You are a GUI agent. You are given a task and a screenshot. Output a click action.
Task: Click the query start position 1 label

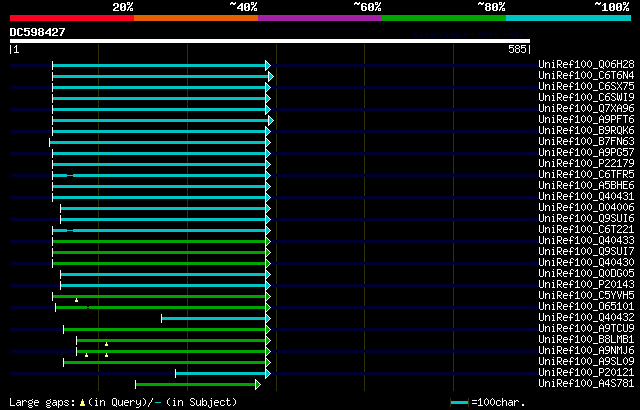16,50
